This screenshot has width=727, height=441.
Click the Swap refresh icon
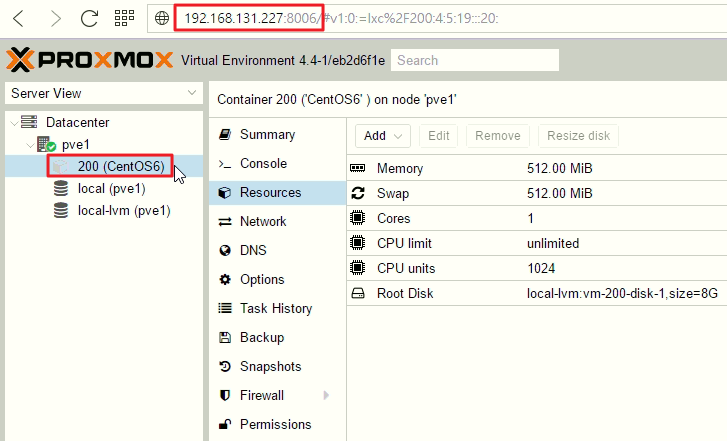pyautogui.click(x=357, y=193)
